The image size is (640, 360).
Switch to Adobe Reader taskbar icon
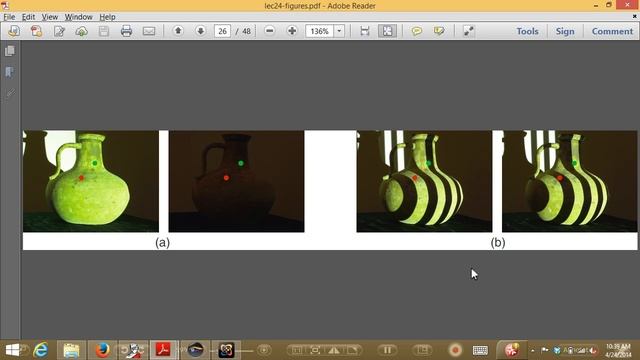tap(163, 350)
